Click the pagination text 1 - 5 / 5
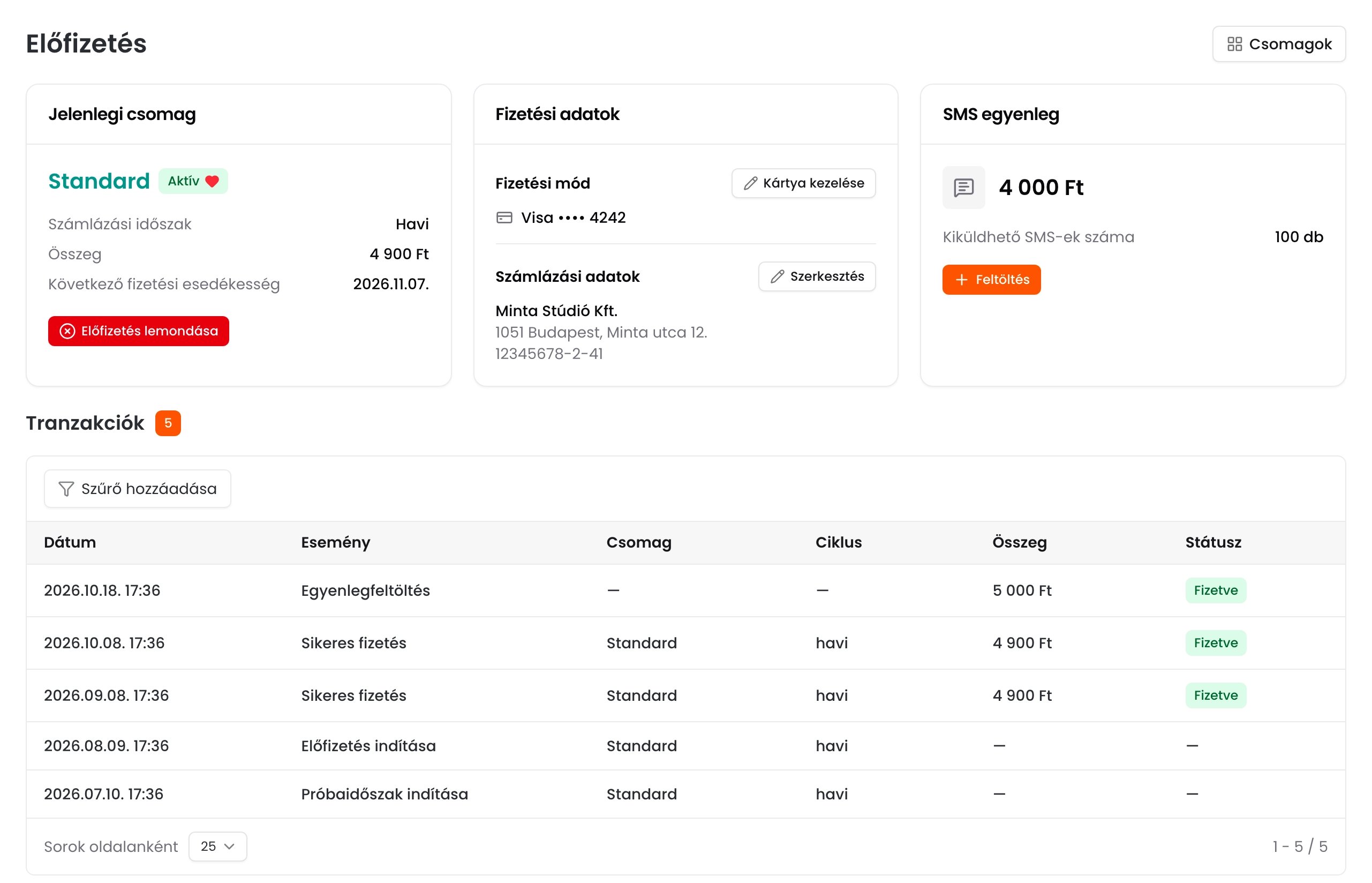Screen dimensions: 1372x883 click(x=1300, y=847)
